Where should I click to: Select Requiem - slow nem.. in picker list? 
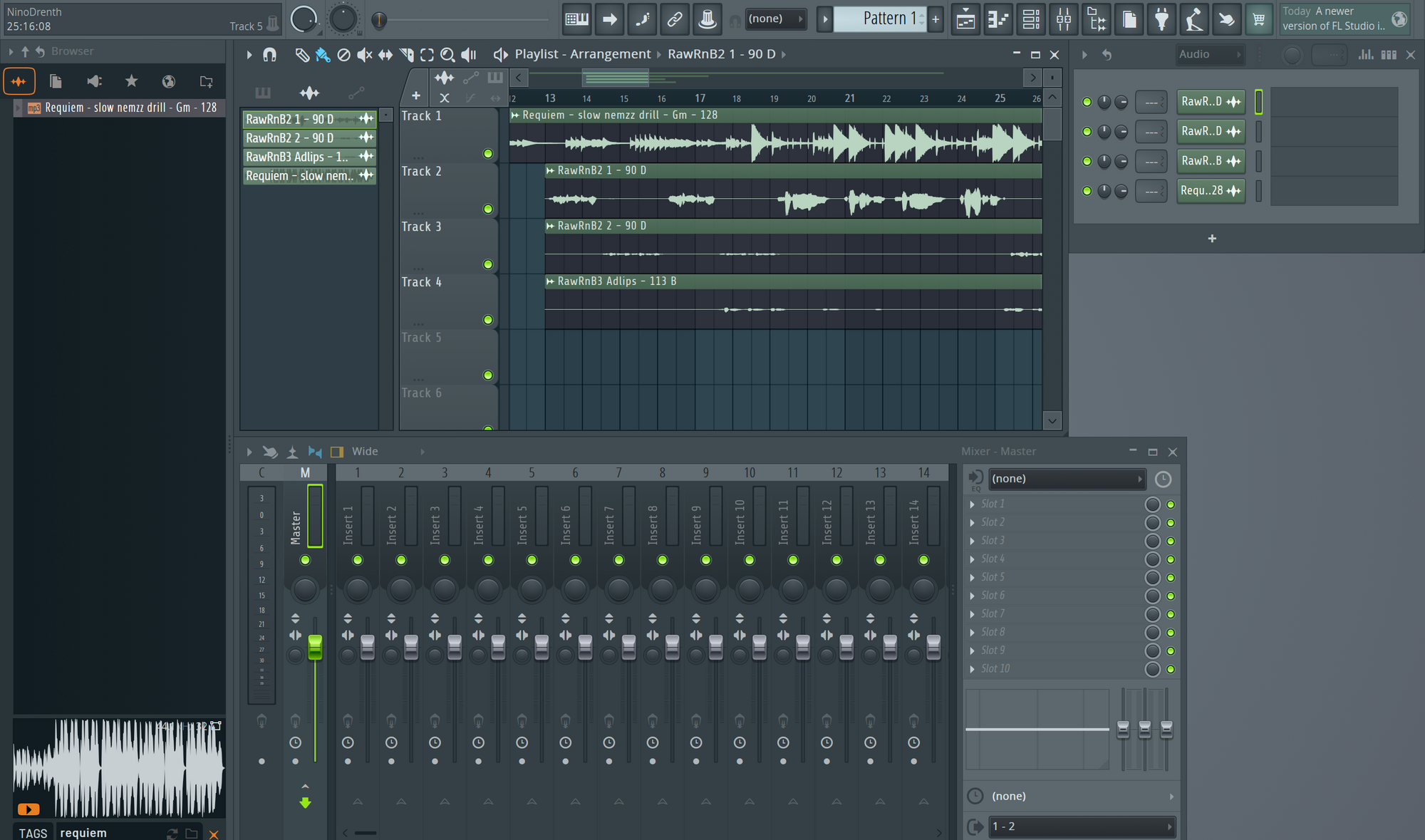point(309,176)
